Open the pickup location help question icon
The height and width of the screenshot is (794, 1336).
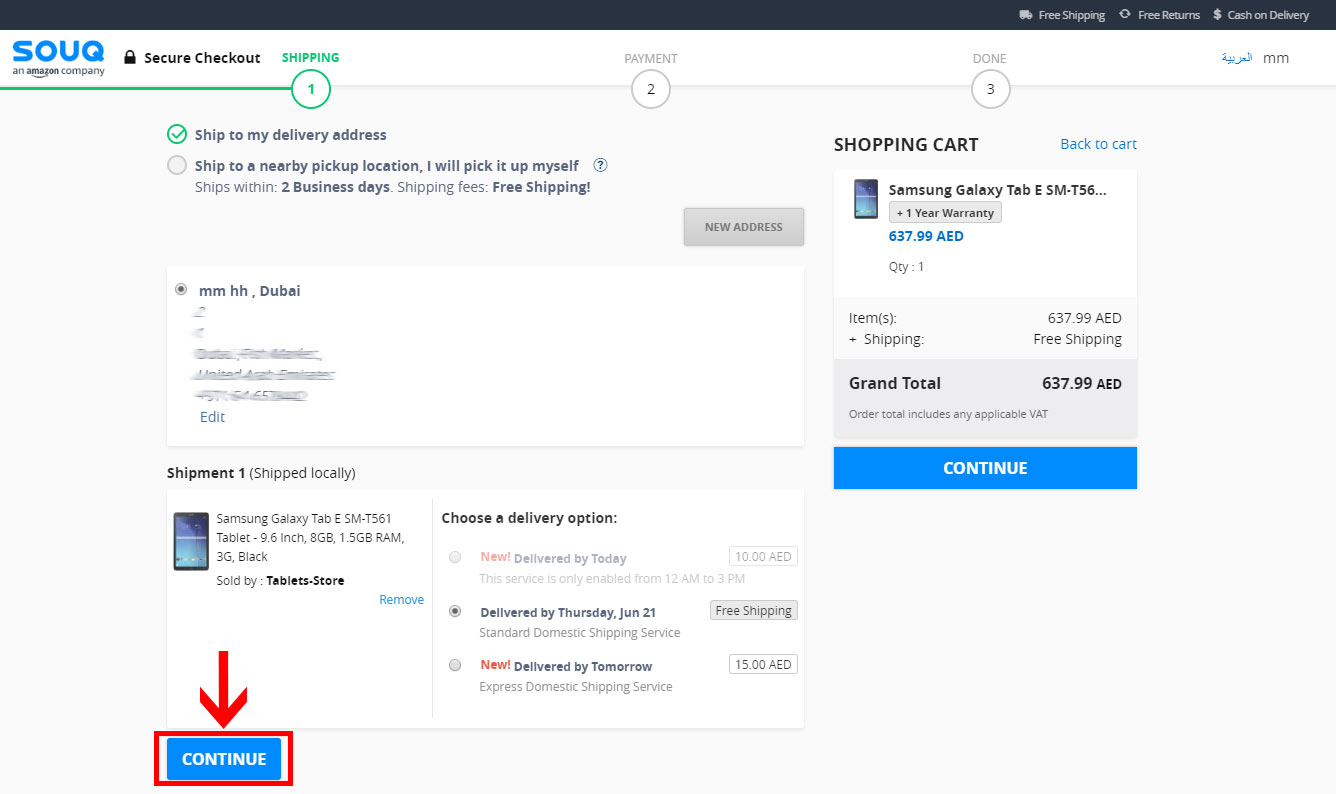(600, 166)
